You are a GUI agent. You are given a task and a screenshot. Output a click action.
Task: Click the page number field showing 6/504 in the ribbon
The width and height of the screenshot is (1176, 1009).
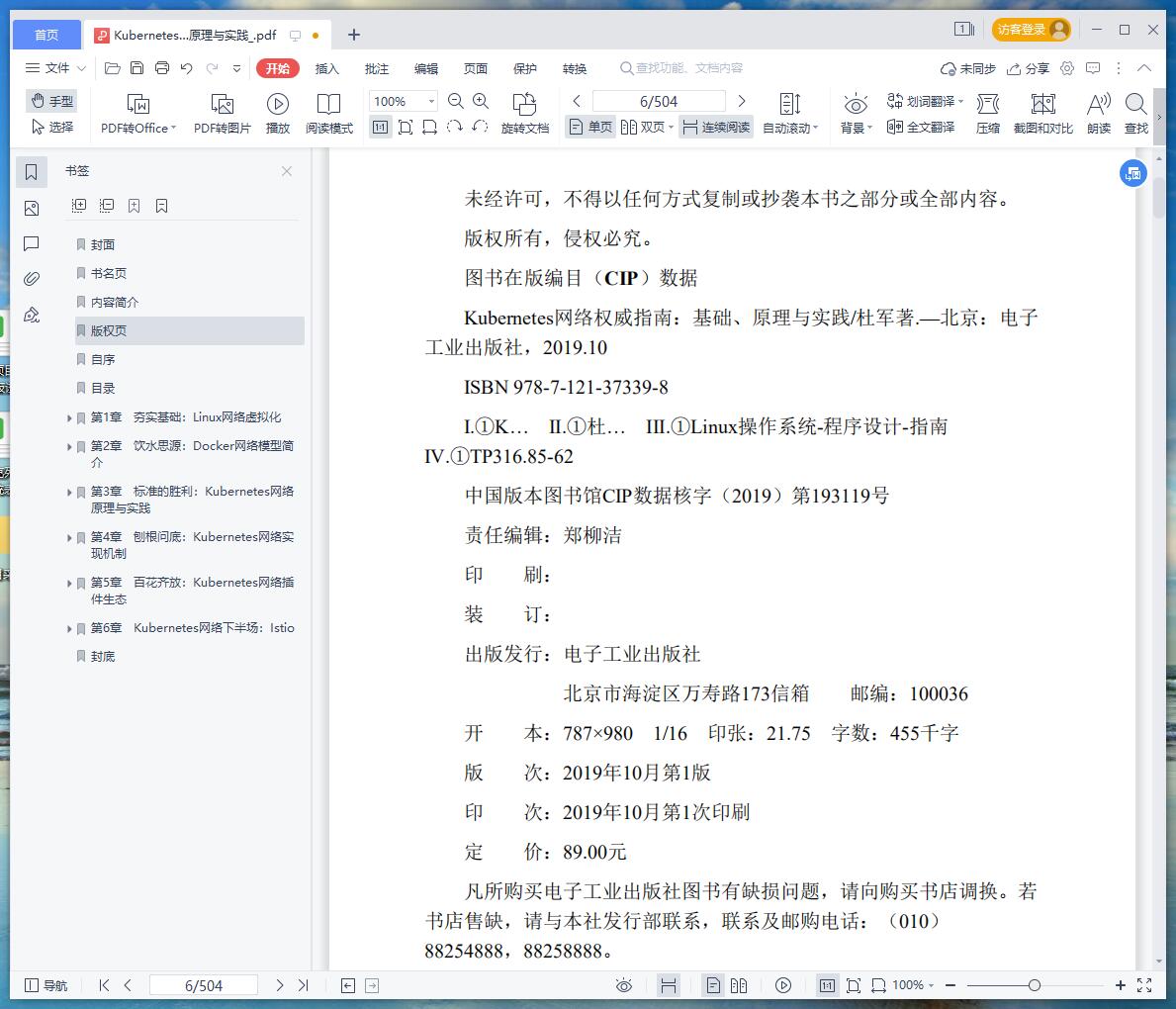[659, 101]
